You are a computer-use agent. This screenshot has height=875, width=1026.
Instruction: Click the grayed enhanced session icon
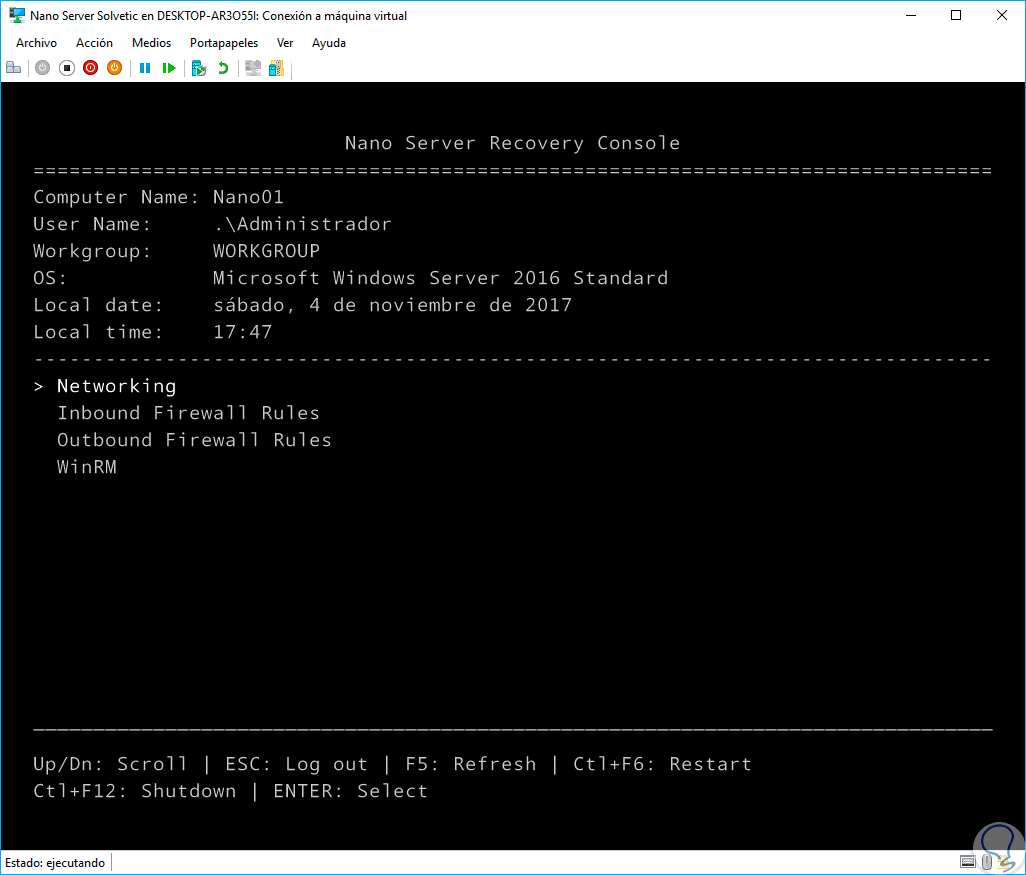pos(253,67)
